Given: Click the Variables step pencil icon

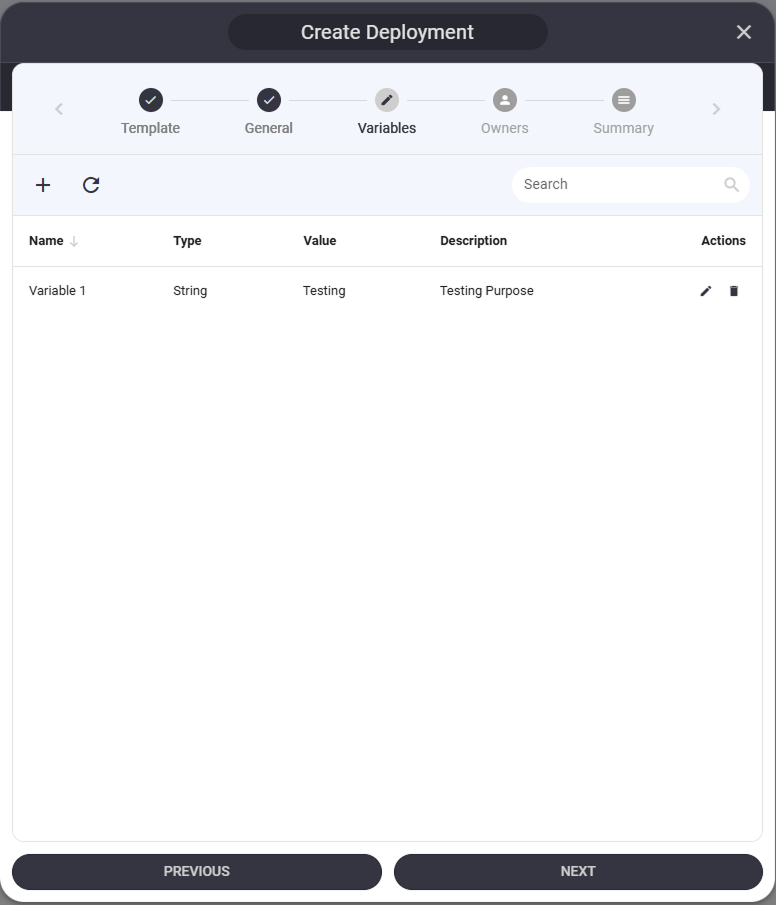Looking at the screenshot, I should coord(387,100).
